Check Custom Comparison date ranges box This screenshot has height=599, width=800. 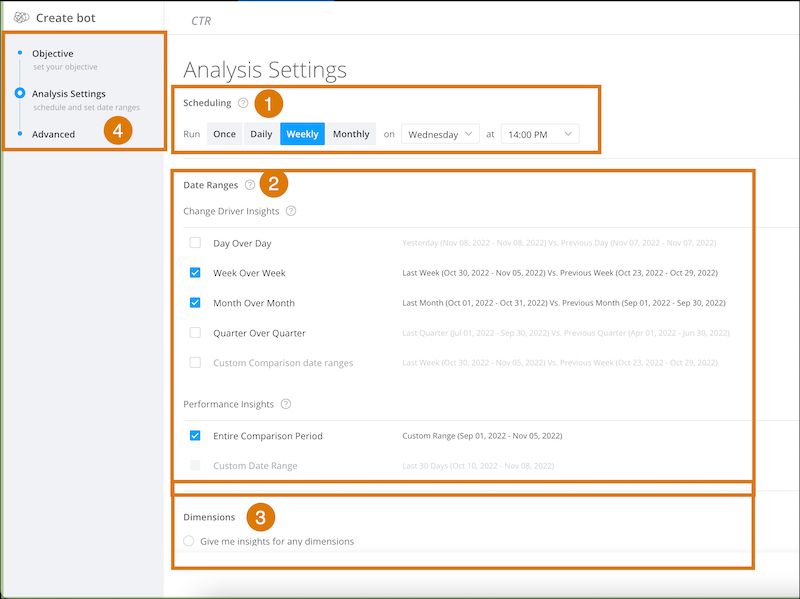(195, 363)
